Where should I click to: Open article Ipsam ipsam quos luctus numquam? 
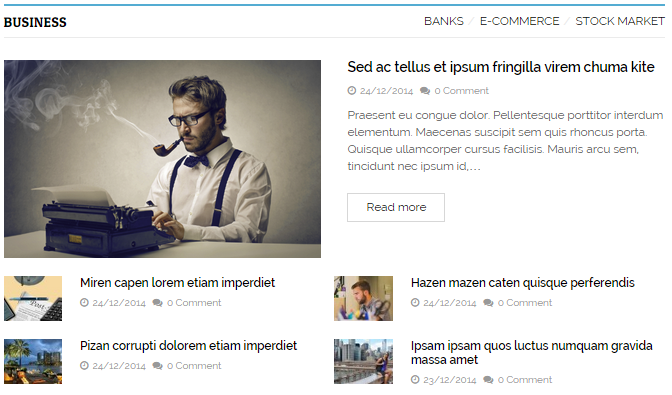pos(531,353)
